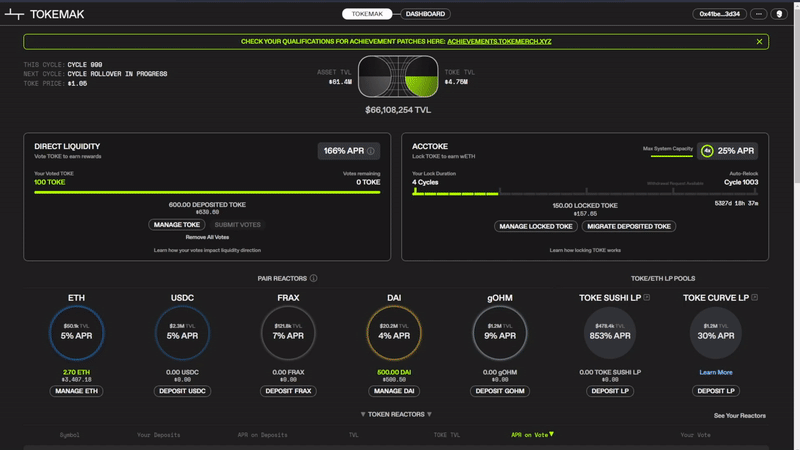800x450 pixels.
Task: Click the 100 TOKE voted amount
Action: click(49, 182)
